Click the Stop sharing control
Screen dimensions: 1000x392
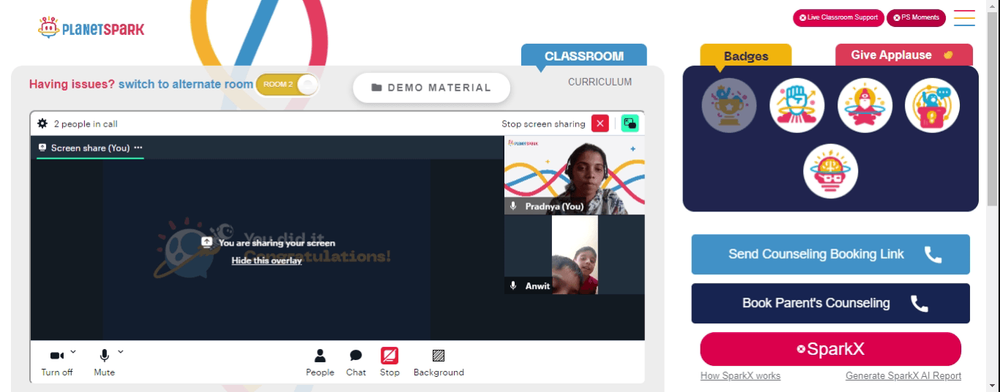pos(390,363)
